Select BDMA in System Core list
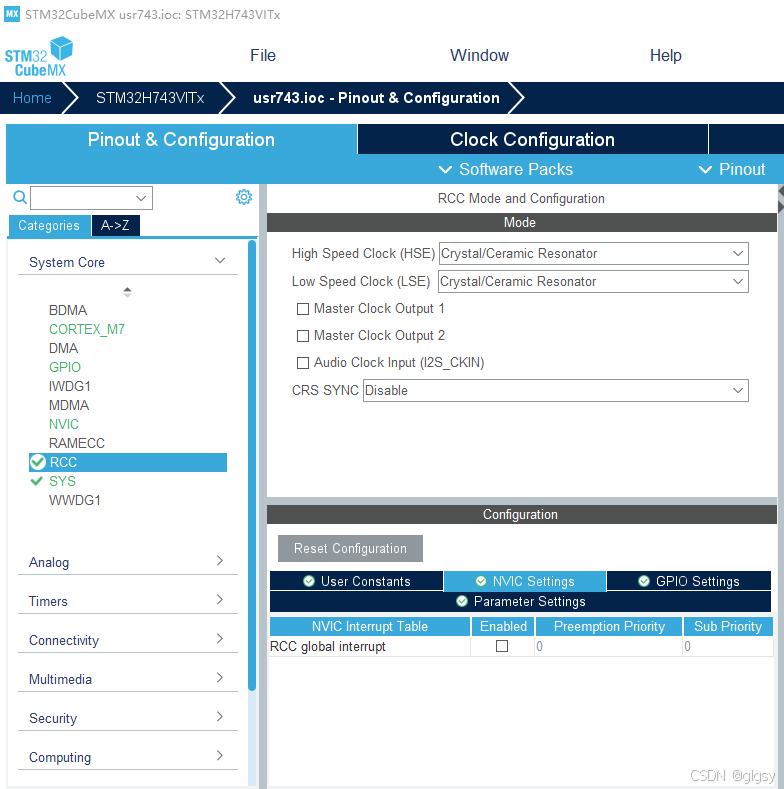 (68, 310)
